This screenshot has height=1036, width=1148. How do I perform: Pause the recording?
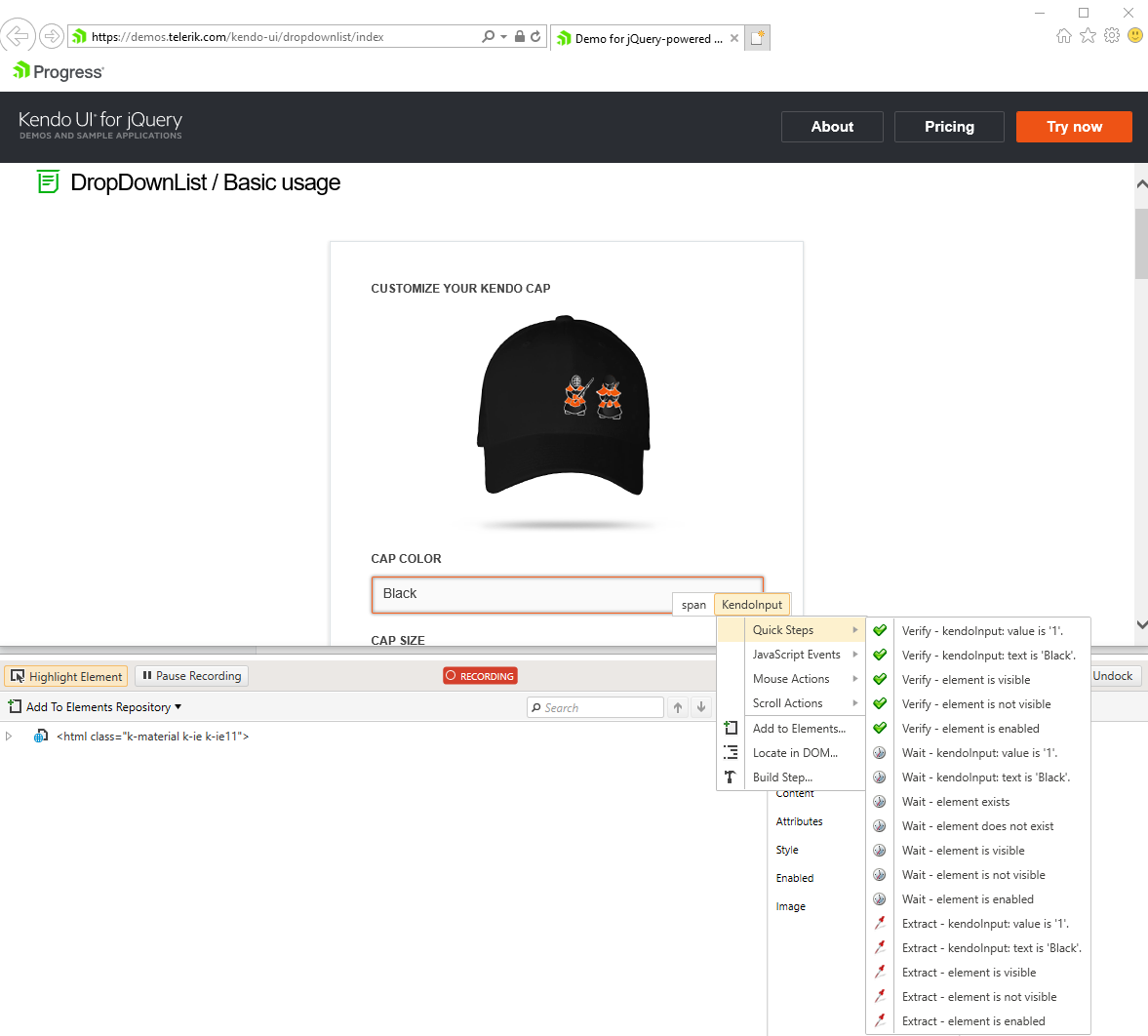coord(192,676)
